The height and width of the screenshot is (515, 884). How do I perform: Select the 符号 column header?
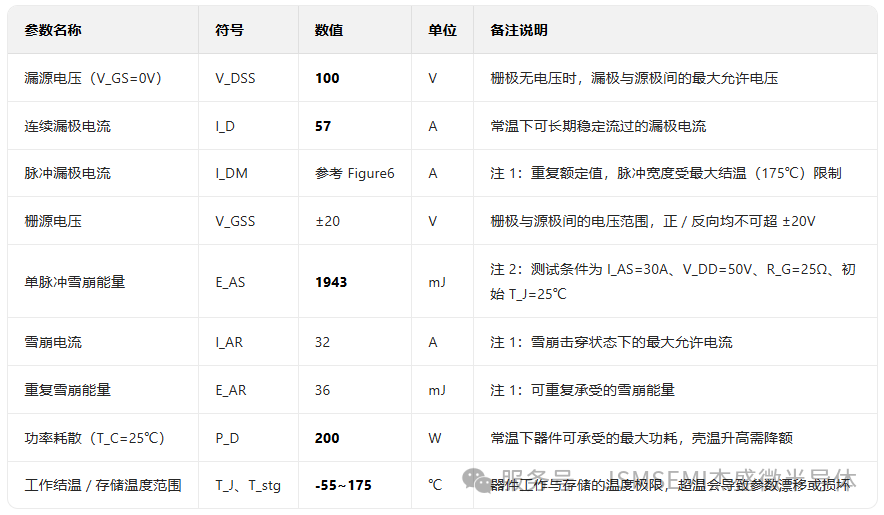click(x=229, y=30)
